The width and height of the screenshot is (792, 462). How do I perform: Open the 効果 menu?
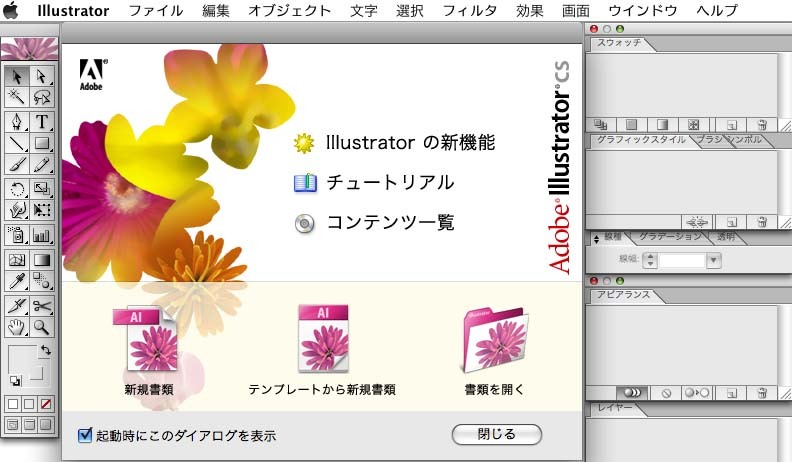pos(529,10)
